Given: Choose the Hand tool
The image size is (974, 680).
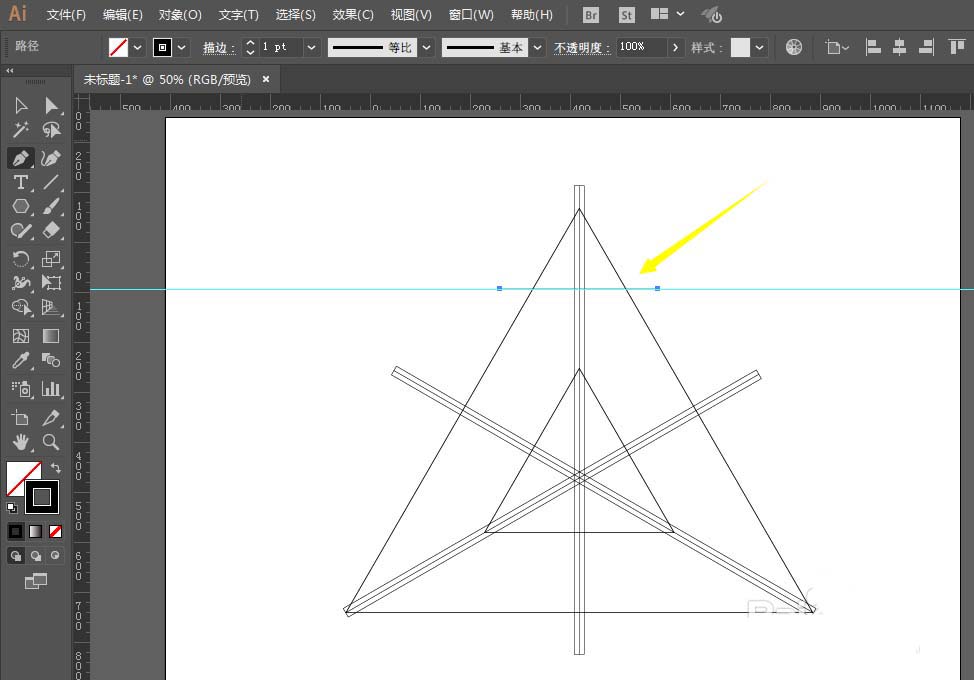Looking at the screenshot, I should click(x=21, y=442).
